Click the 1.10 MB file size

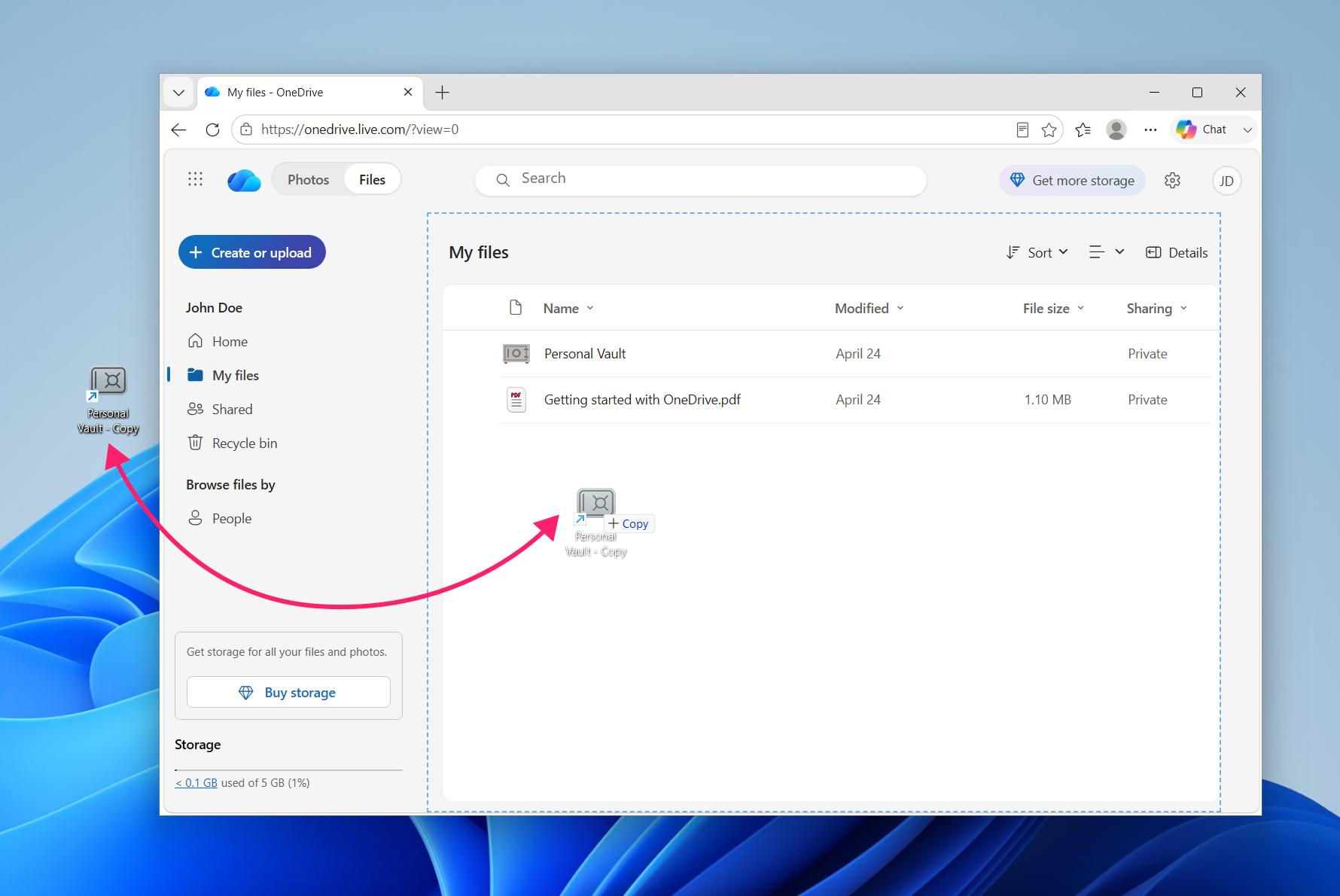coord(1047,400)
